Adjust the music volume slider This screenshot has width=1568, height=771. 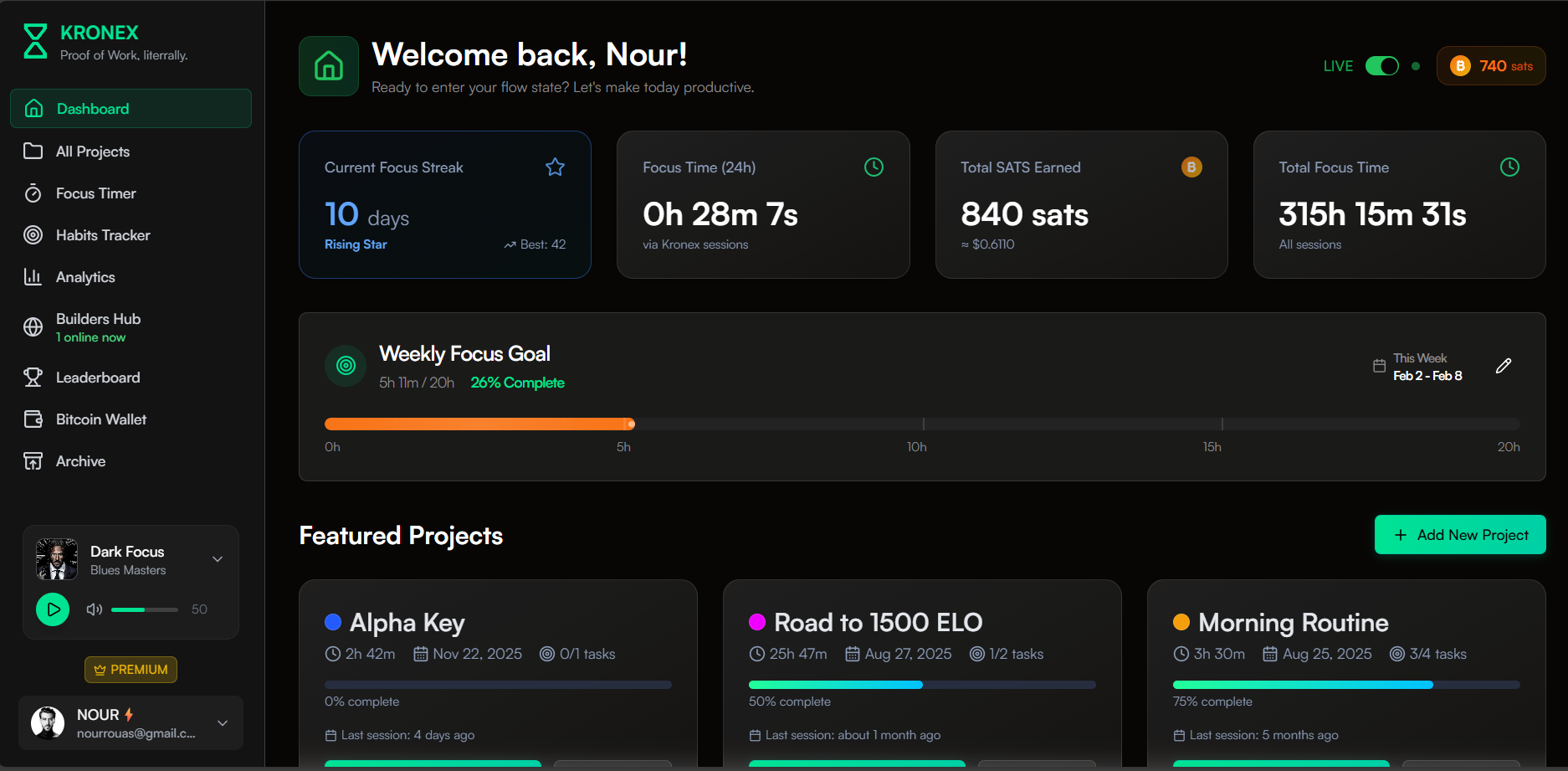coord(144,609)
